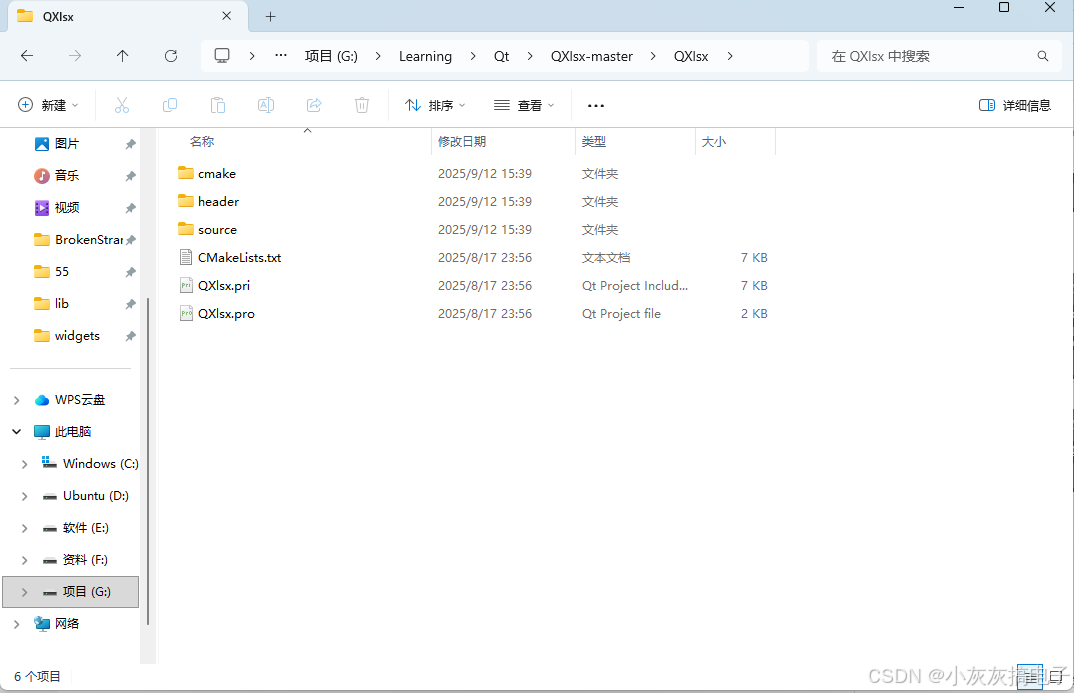Open pinned lib folder

pyautogui.click(x=52, y=303)
